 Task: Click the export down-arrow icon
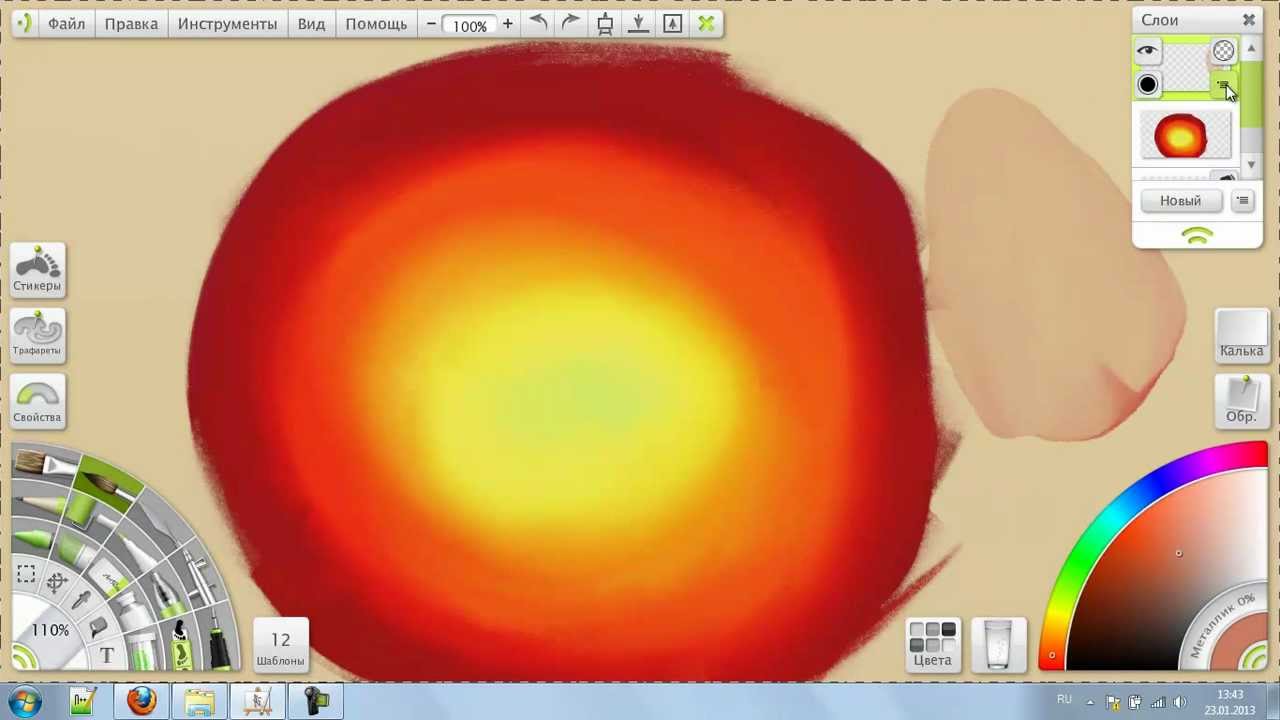point(638,23)
